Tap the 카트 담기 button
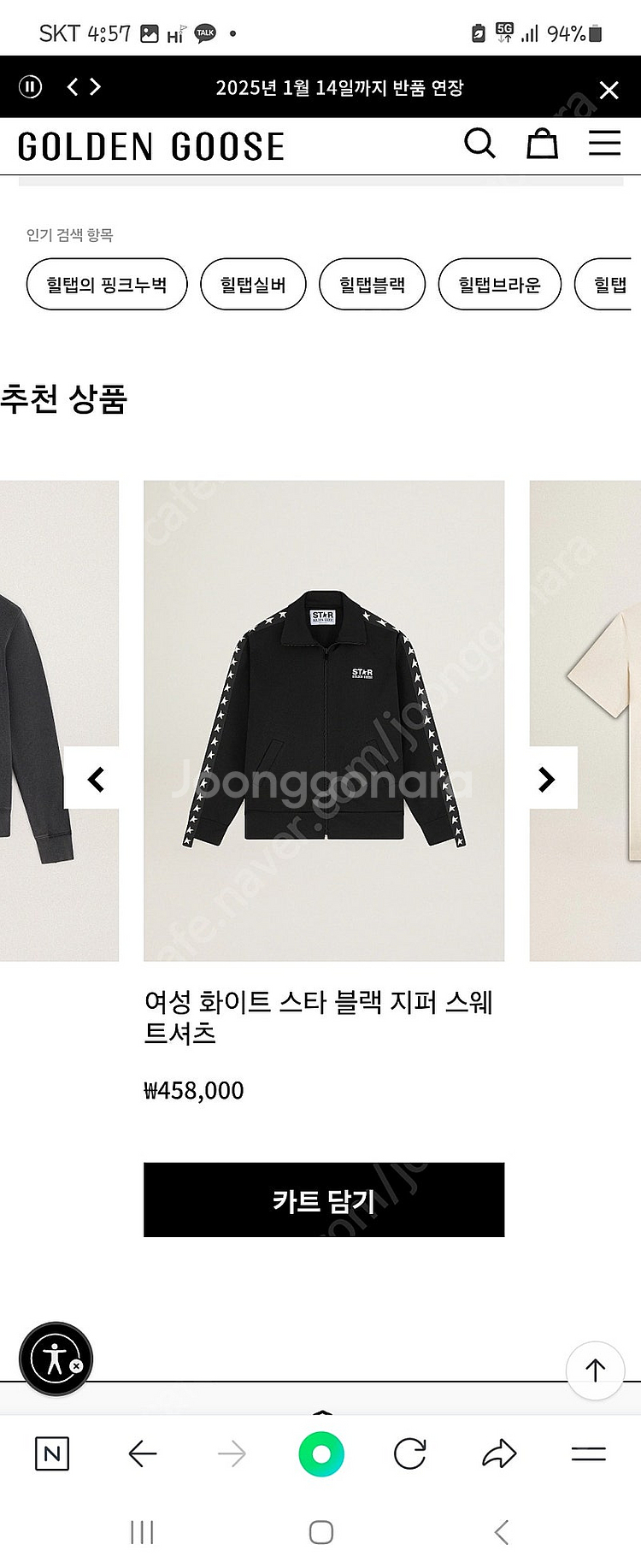 click(324, 1200)
